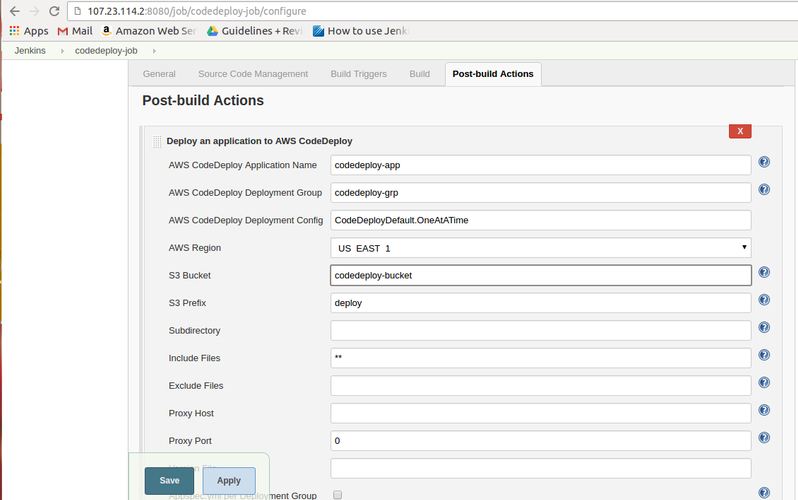The width and height of the screenshot is (798, 500).
Task: Click the input field below Proxy Port
Action: coord(540,468)
